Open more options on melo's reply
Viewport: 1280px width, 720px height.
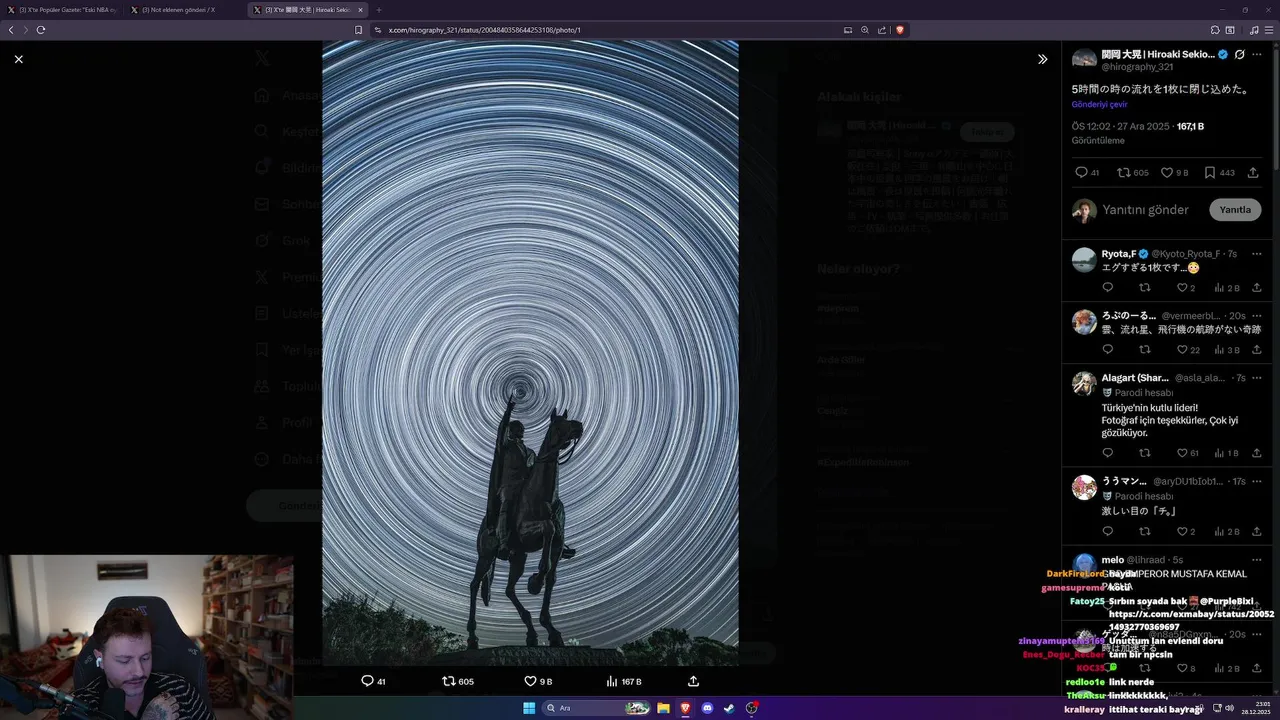pos(1257,559)
